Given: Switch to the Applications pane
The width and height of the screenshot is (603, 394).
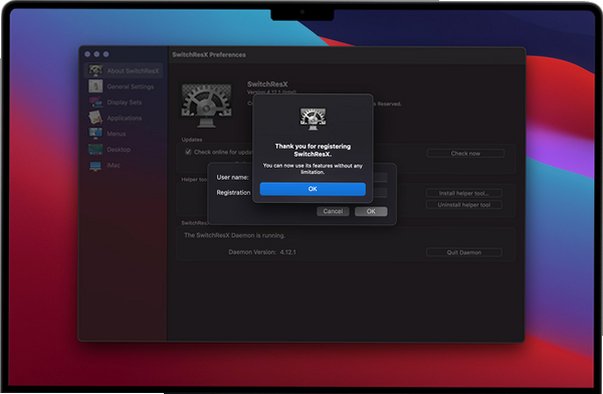Looking at the screenshot, I should click(x=124, y=118).
